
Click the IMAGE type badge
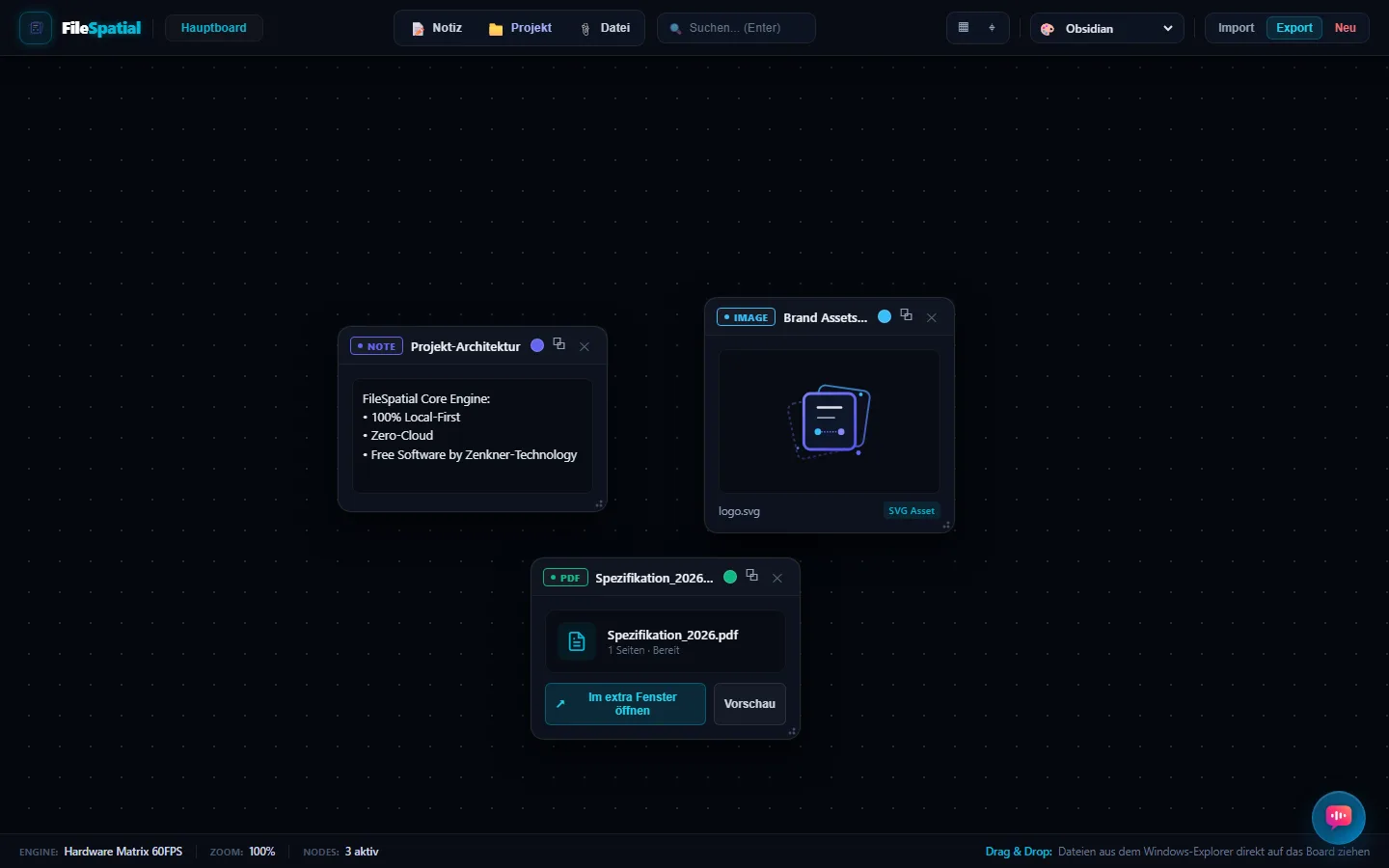click(x=746, y=317)
